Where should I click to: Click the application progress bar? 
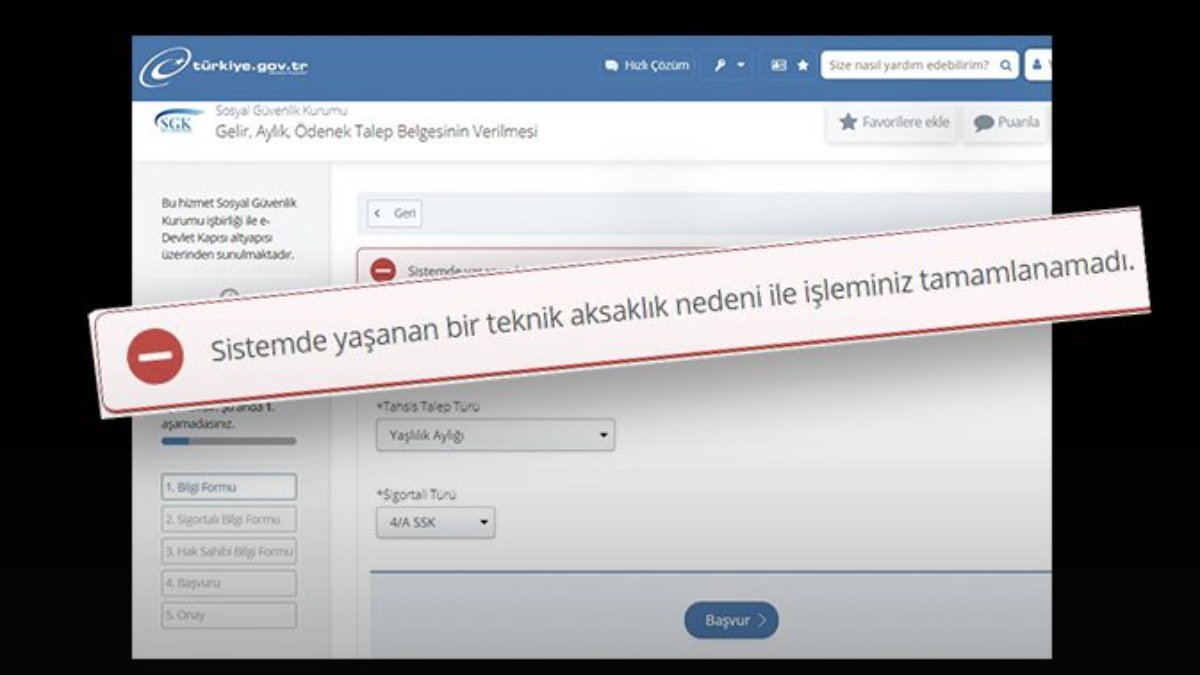tap(228, 441)
